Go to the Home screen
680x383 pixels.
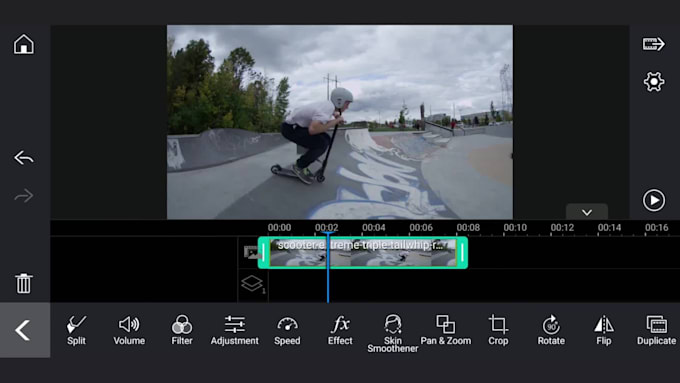(23, 44)
